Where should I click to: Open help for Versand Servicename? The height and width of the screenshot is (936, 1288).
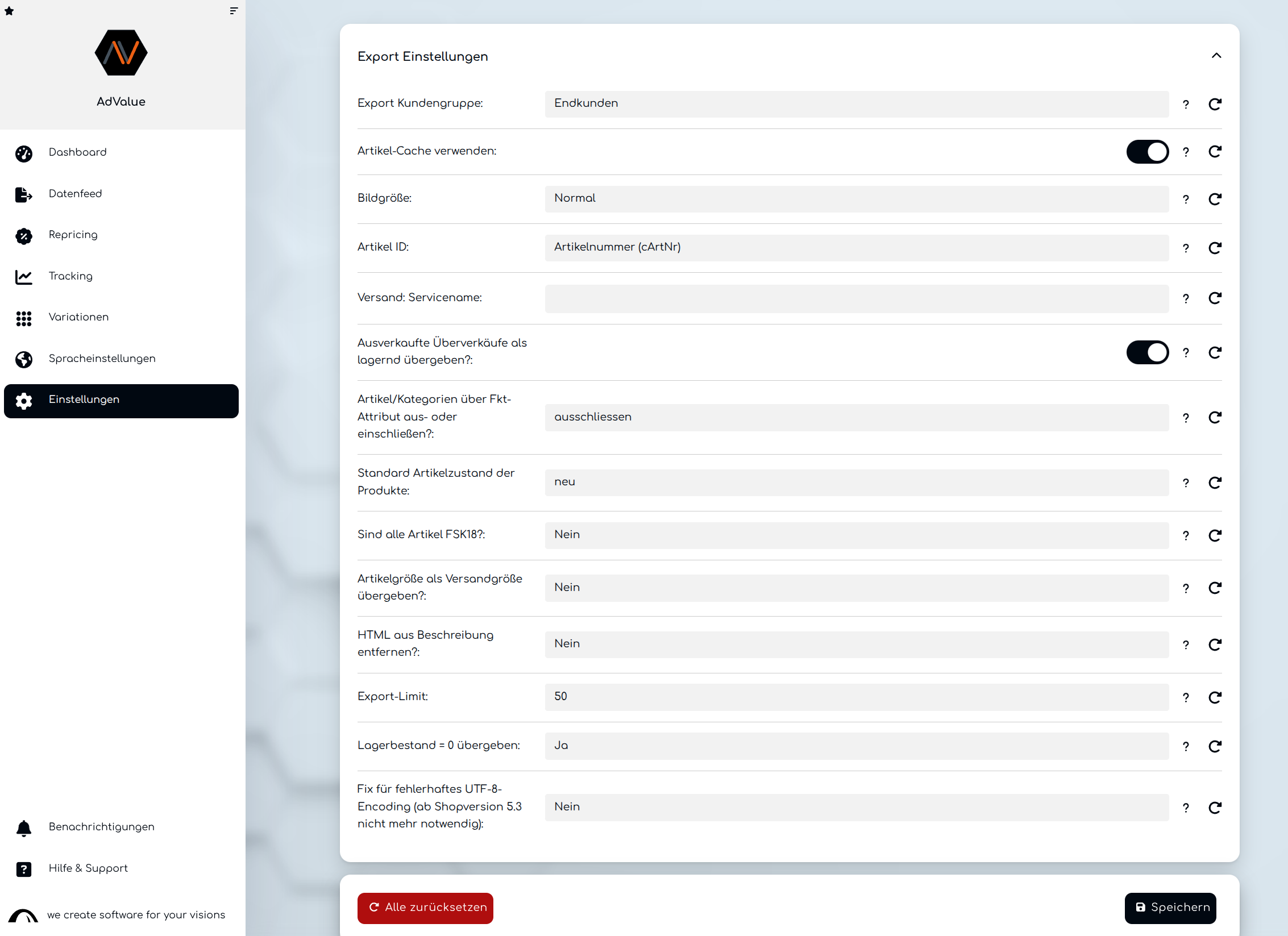(x=1186, y=299)
